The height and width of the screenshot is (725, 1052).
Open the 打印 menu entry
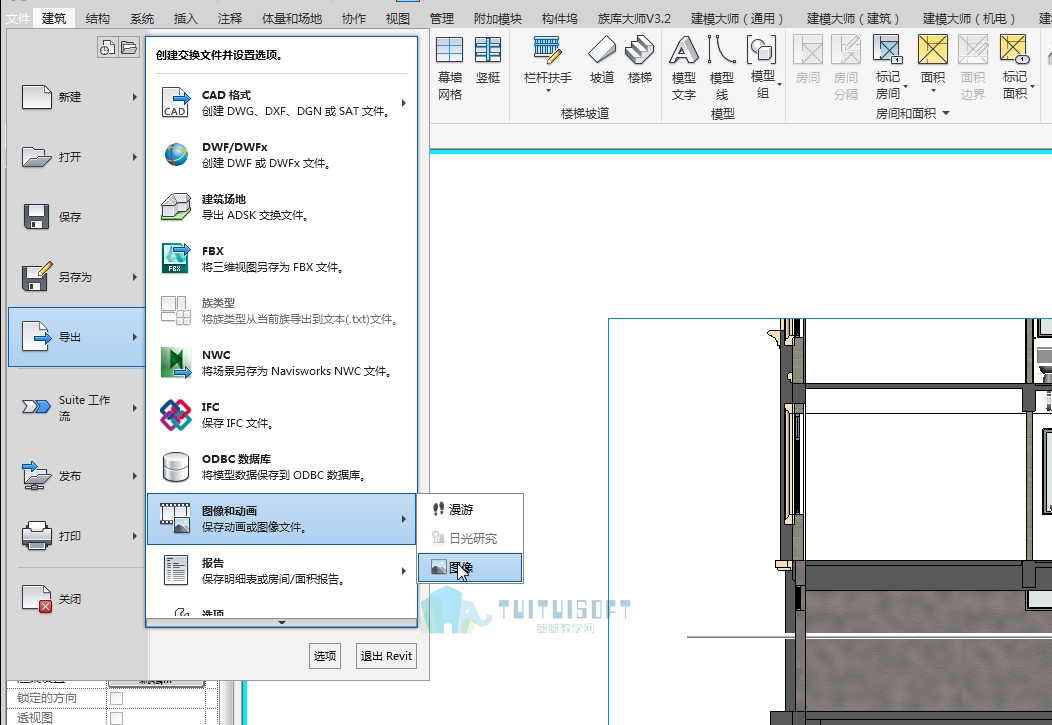pyautogui.click(x=76, y=536)
